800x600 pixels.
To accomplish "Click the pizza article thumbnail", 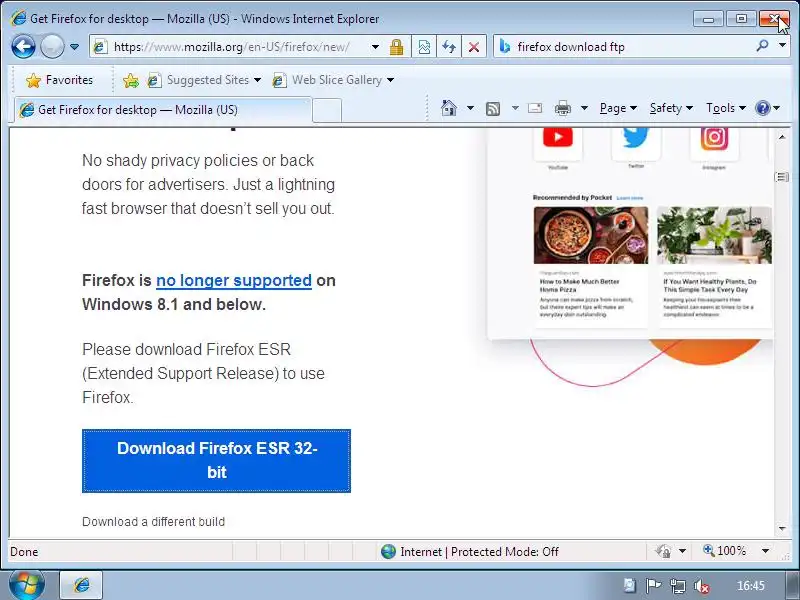I will pyautogui.click(x=591, y=235).
